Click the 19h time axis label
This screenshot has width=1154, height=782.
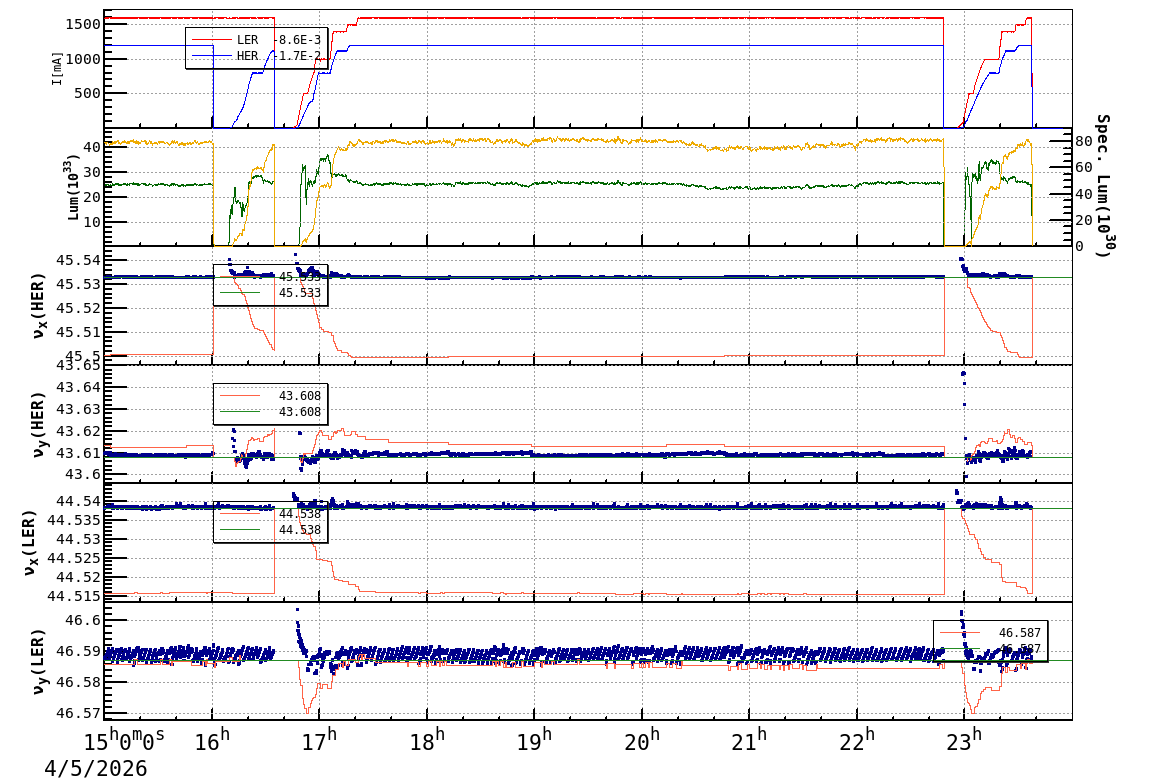click(534, 740)
